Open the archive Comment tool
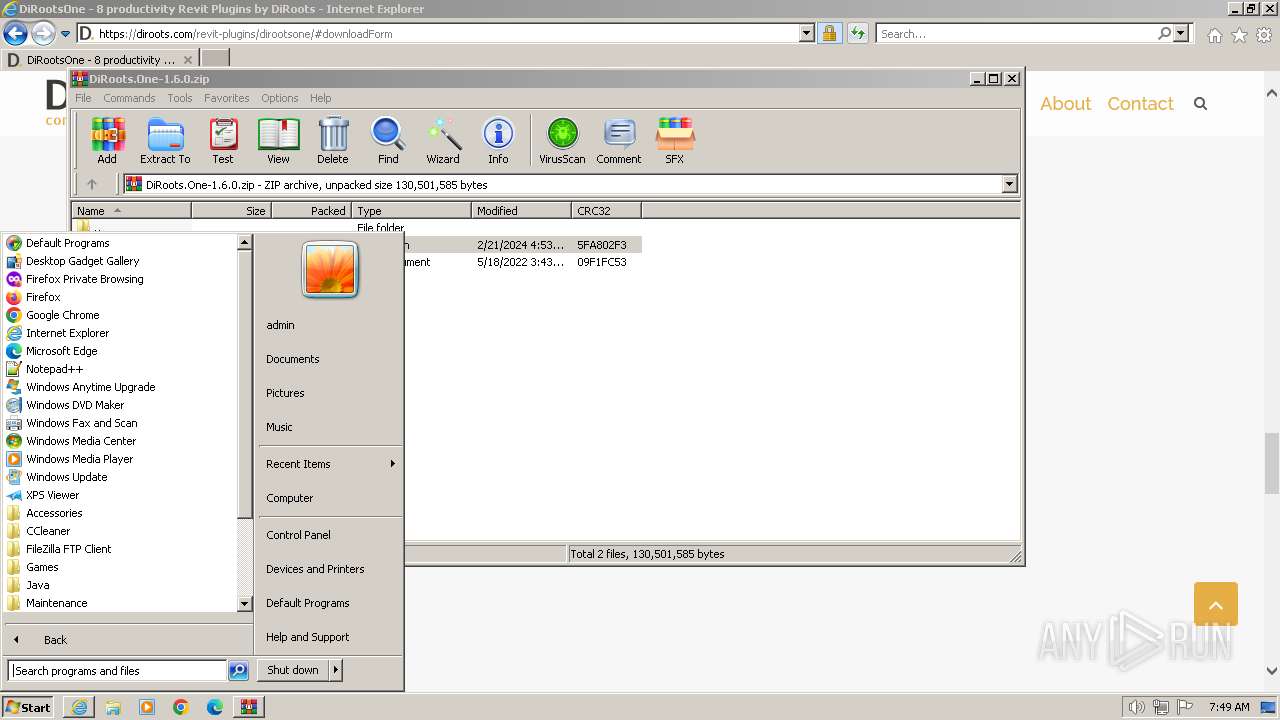Screen dimensions: 1280x720 (619, 140)
